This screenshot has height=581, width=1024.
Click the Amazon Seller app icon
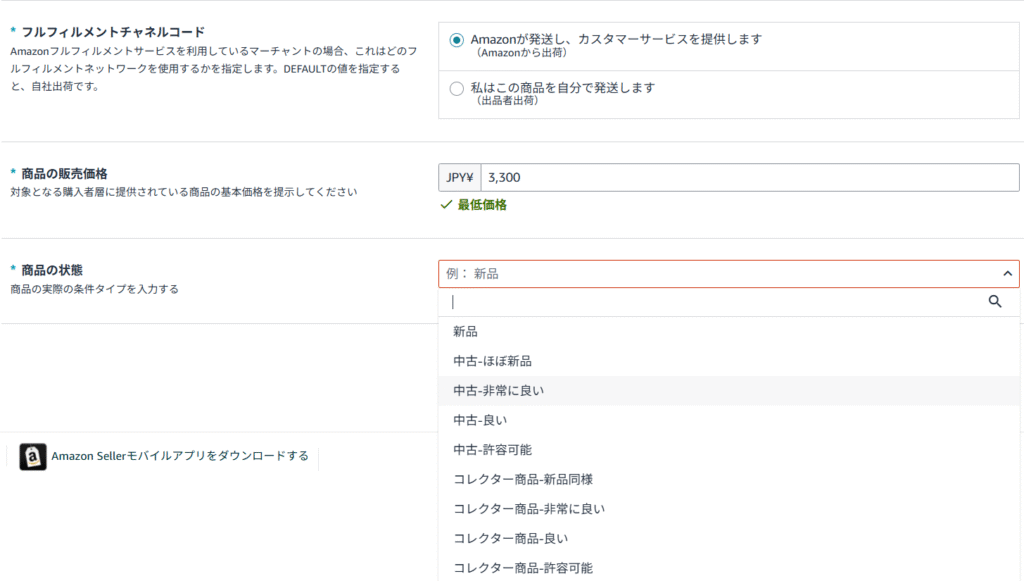click(33, 457)
